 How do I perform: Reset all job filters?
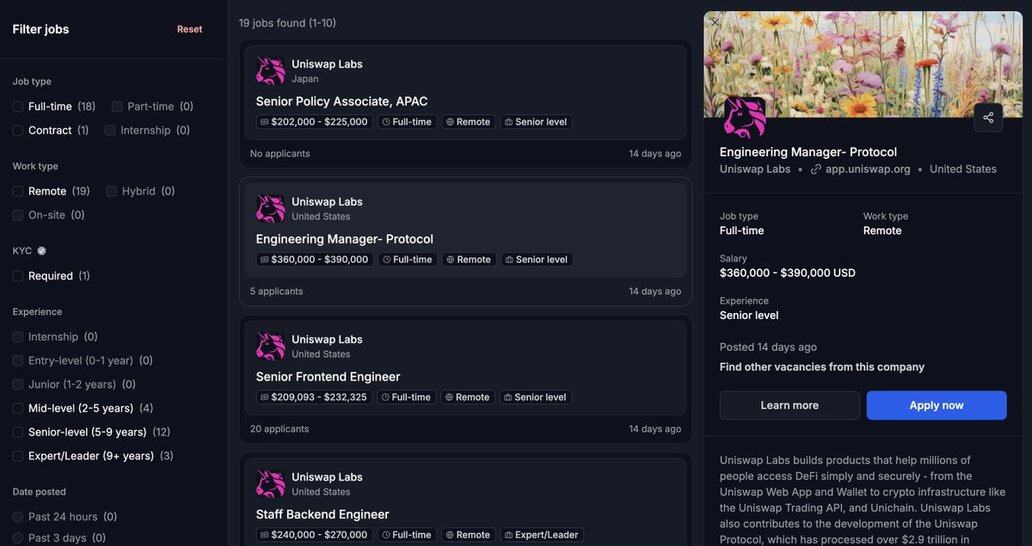[189, 29]
